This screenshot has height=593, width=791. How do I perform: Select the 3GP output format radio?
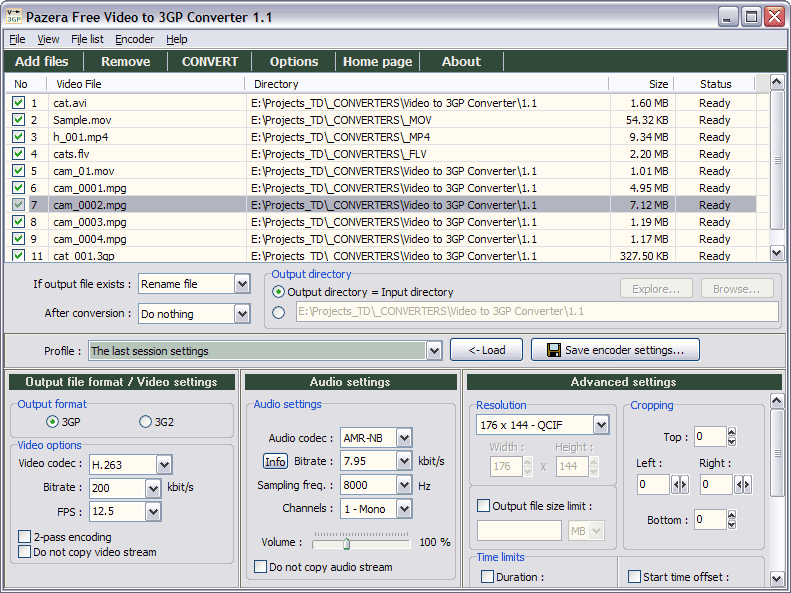point(52,422)
